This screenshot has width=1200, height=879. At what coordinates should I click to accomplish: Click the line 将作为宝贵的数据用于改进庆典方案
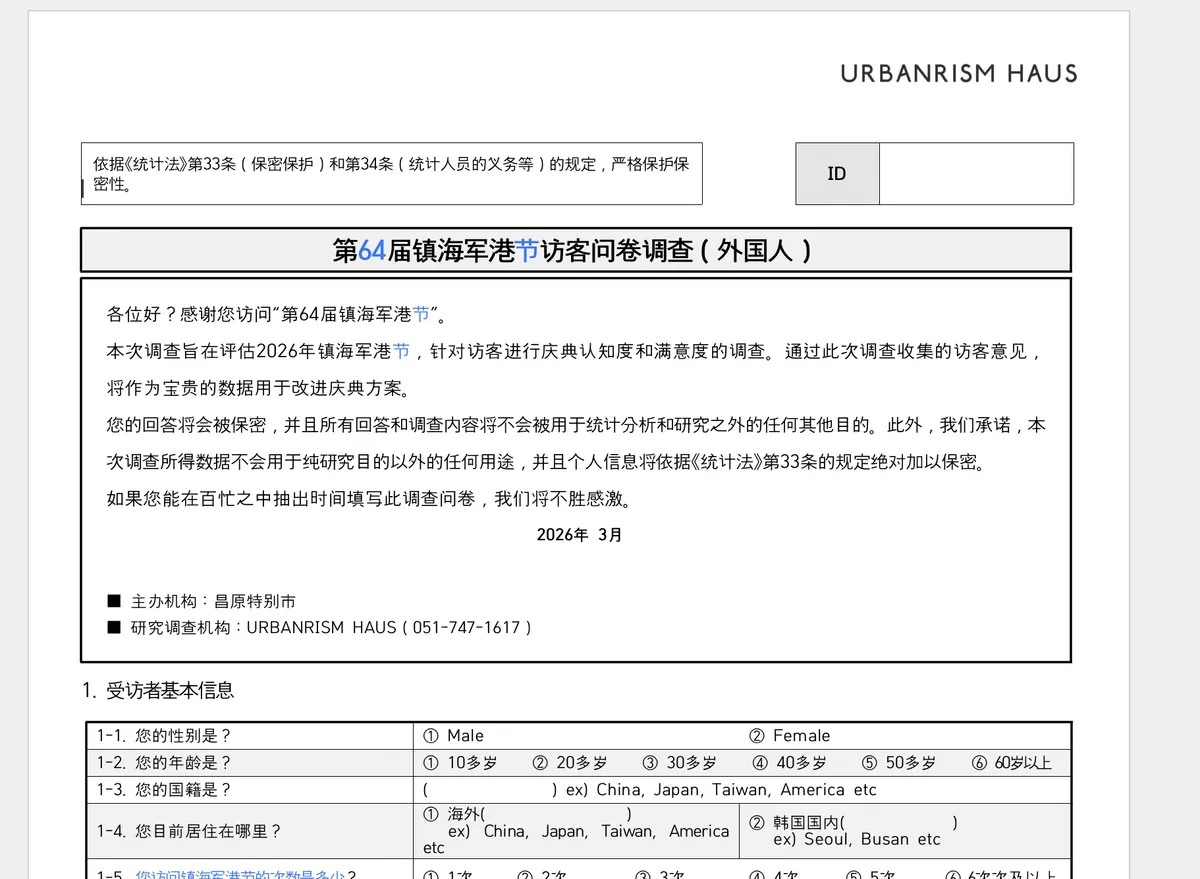pos(259,388)
